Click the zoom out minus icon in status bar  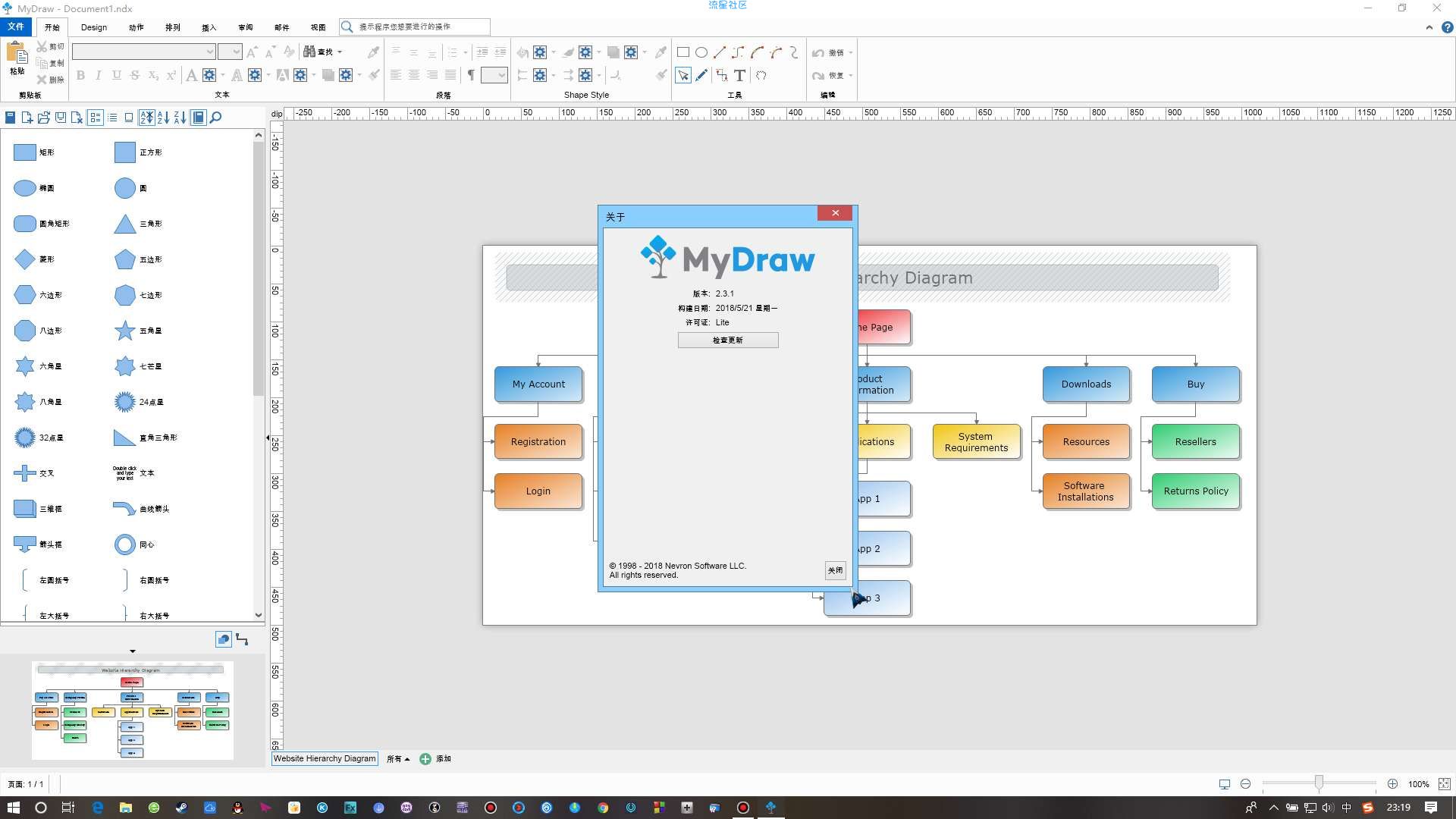pyautogui.click(x=1245, y=784)
